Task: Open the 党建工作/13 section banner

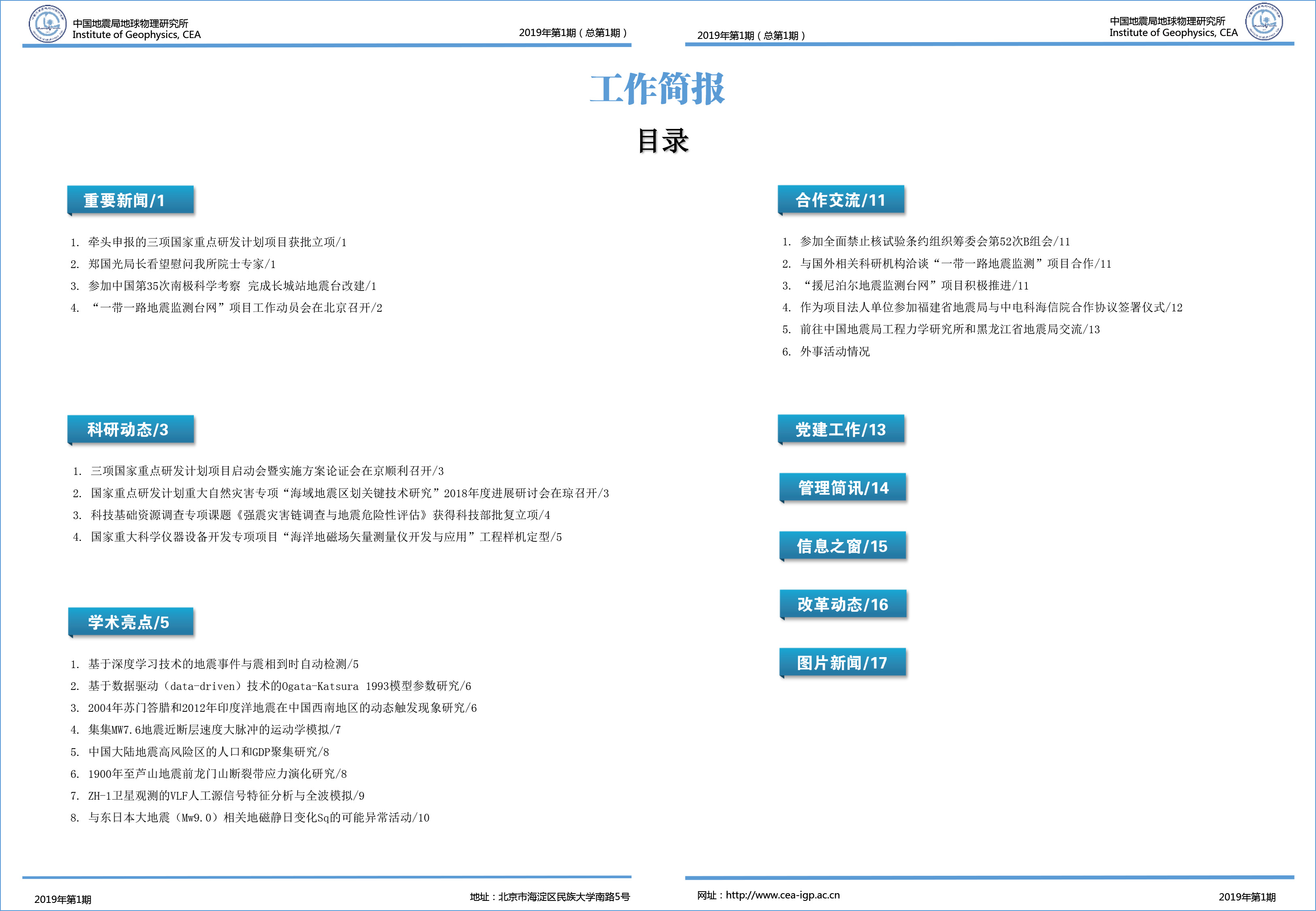Action: [x=841, y=429]
